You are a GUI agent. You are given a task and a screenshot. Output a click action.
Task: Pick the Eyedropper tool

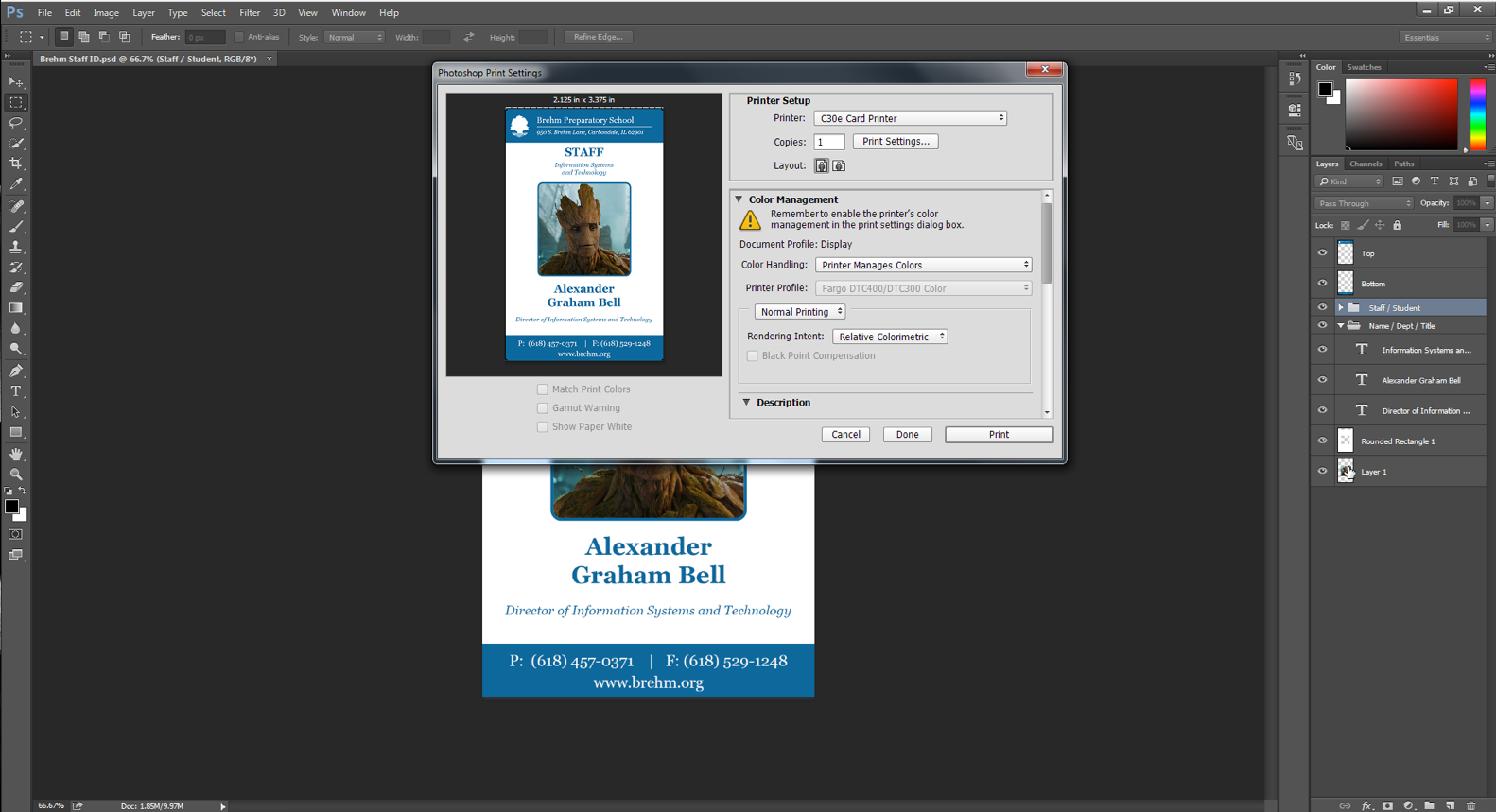(16, 184)
